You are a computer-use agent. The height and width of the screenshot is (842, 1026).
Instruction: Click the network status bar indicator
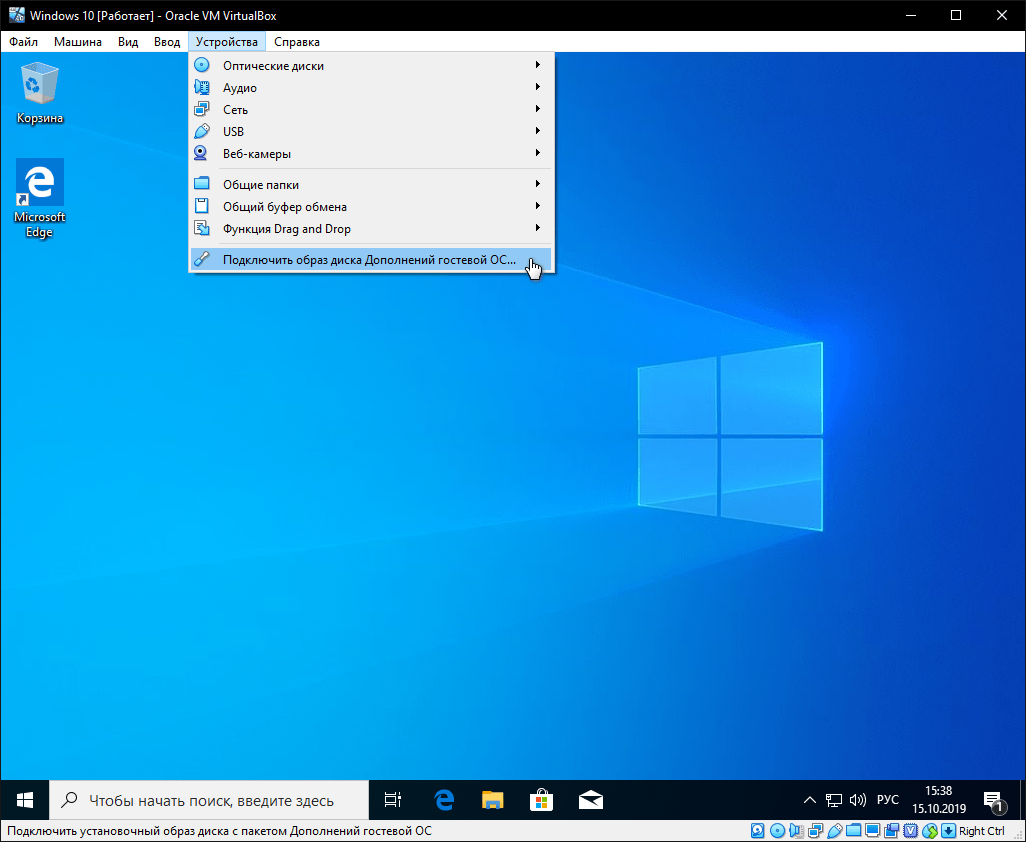tap(814, 831)
